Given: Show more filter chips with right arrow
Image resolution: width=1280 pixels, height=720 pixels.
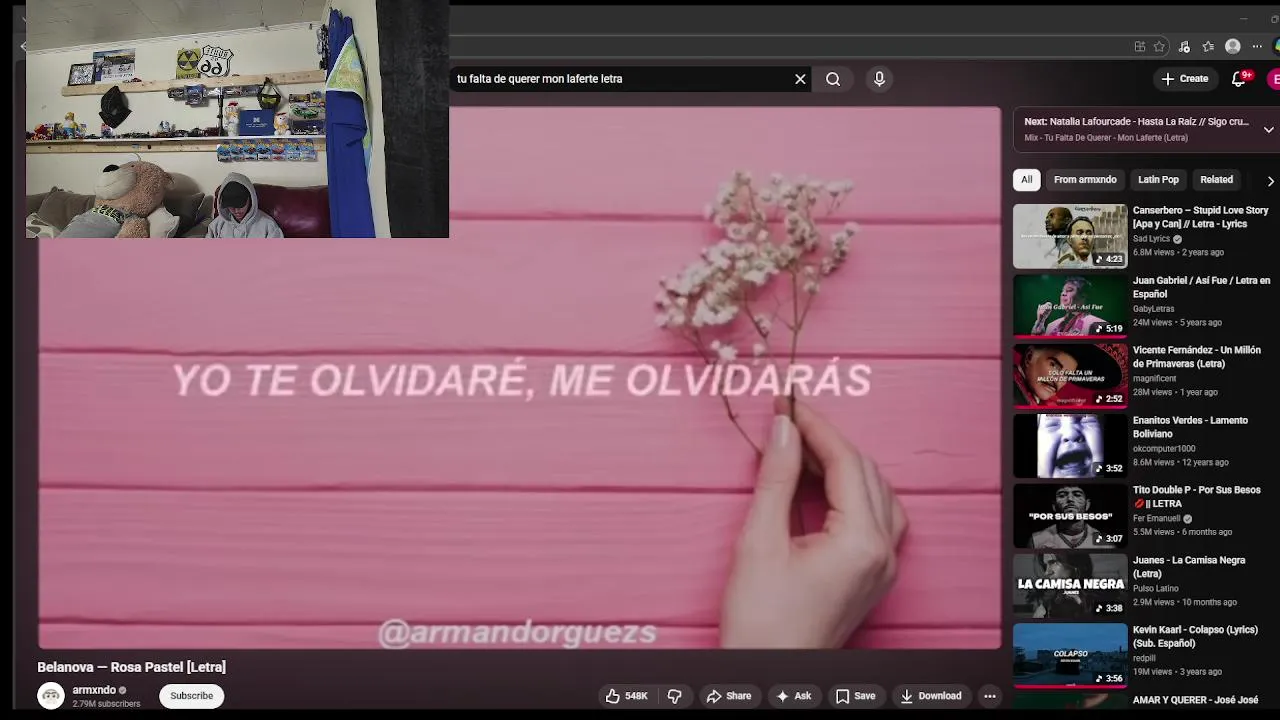Looking at the screenshot, I should (1270, 181).
